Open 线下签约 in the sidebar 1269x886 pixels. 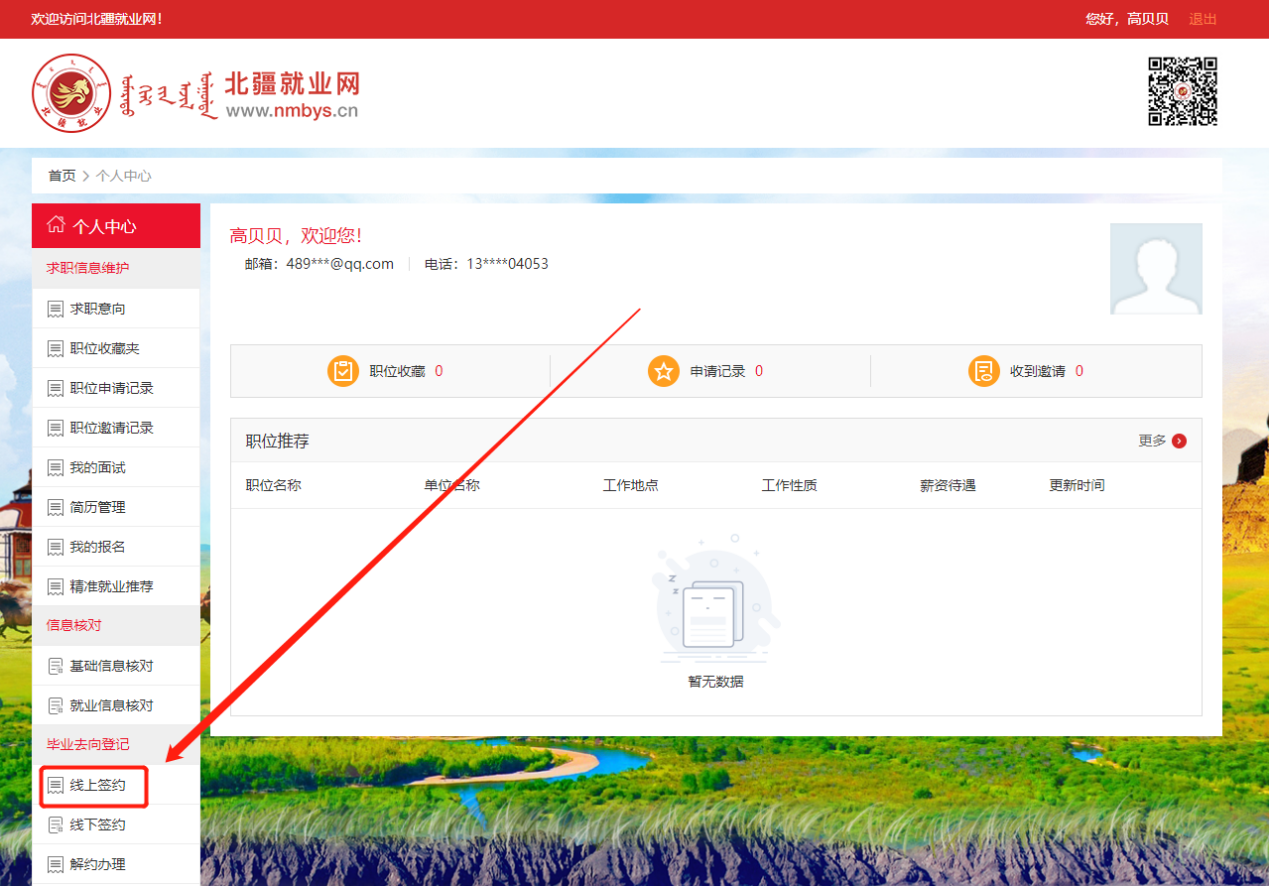pos(98,825)
